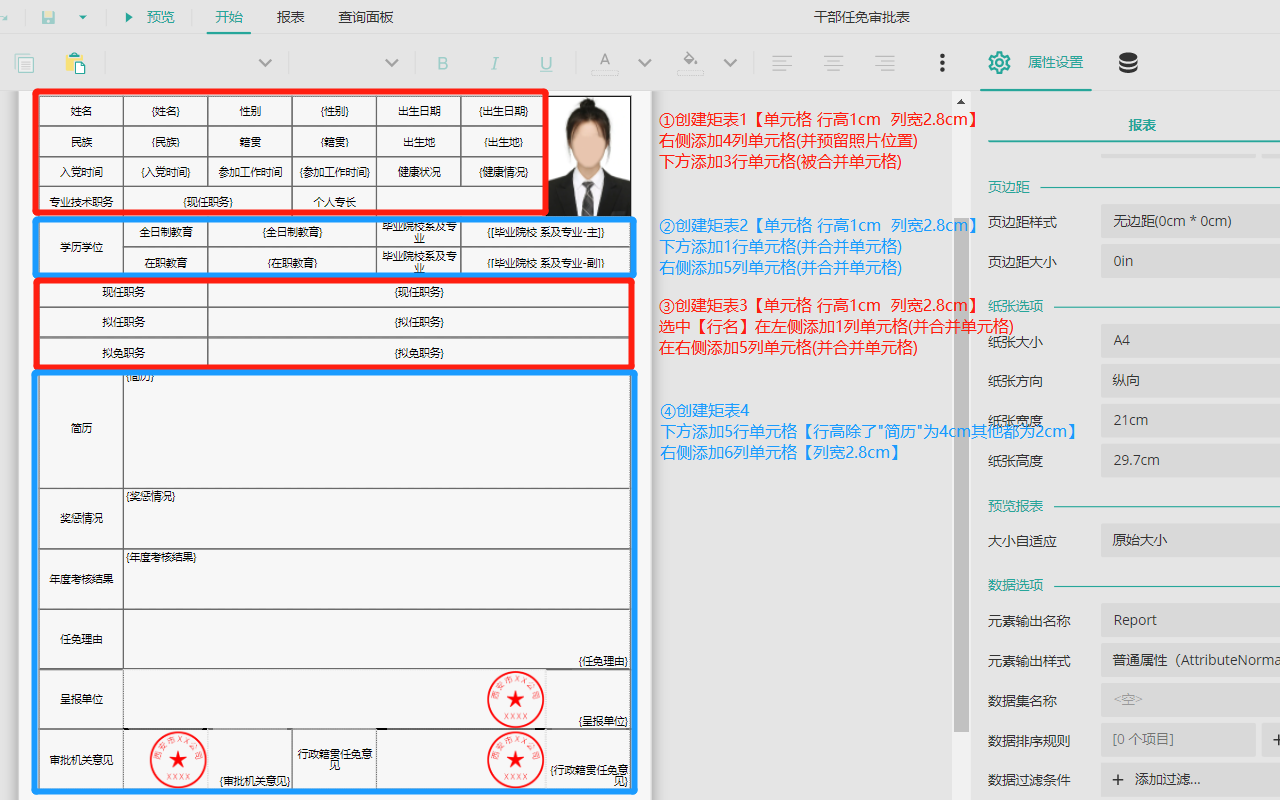
Task: Toggle italic formatting
Action: click(x=494, y=63)
